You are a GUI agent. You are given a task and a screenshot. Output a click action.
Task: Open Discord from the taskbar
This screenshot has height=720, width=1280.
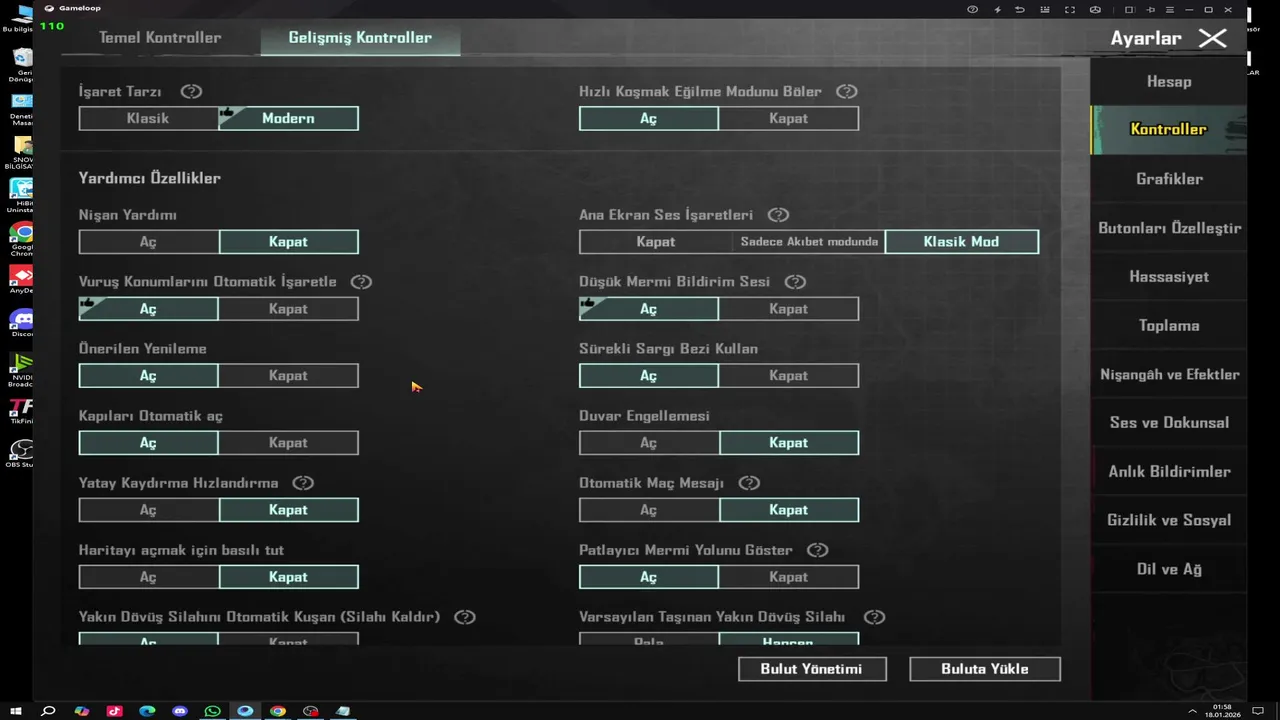coord(180,711)
